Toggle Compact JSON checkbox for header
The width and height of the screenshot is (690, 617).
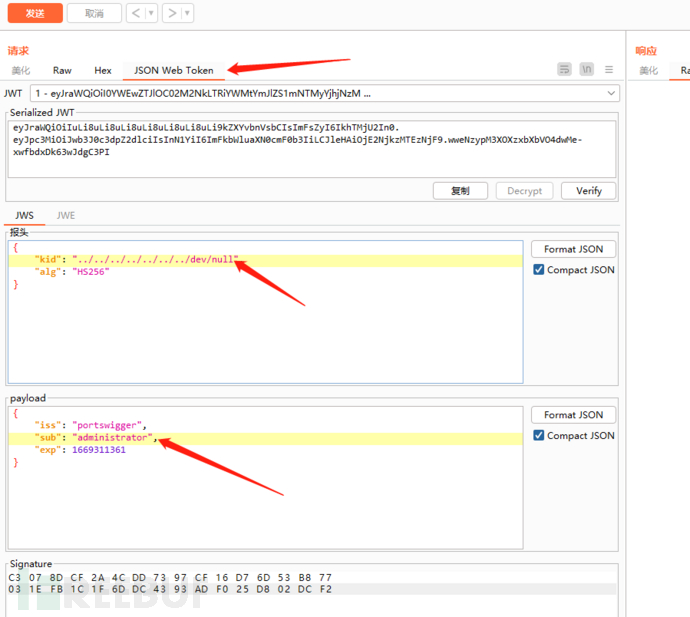pyautogui.click(x=539, y=270)
